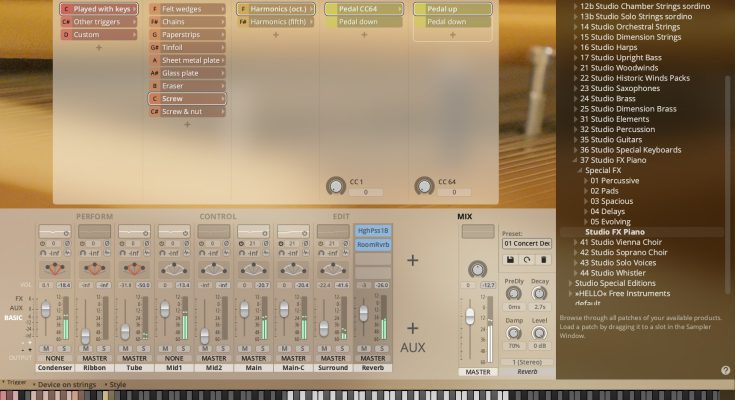Image resolution: width=735 pixels, height=400 pixels.
Task: Switch to the EDIT tab
Action: [x=340, y=216]
